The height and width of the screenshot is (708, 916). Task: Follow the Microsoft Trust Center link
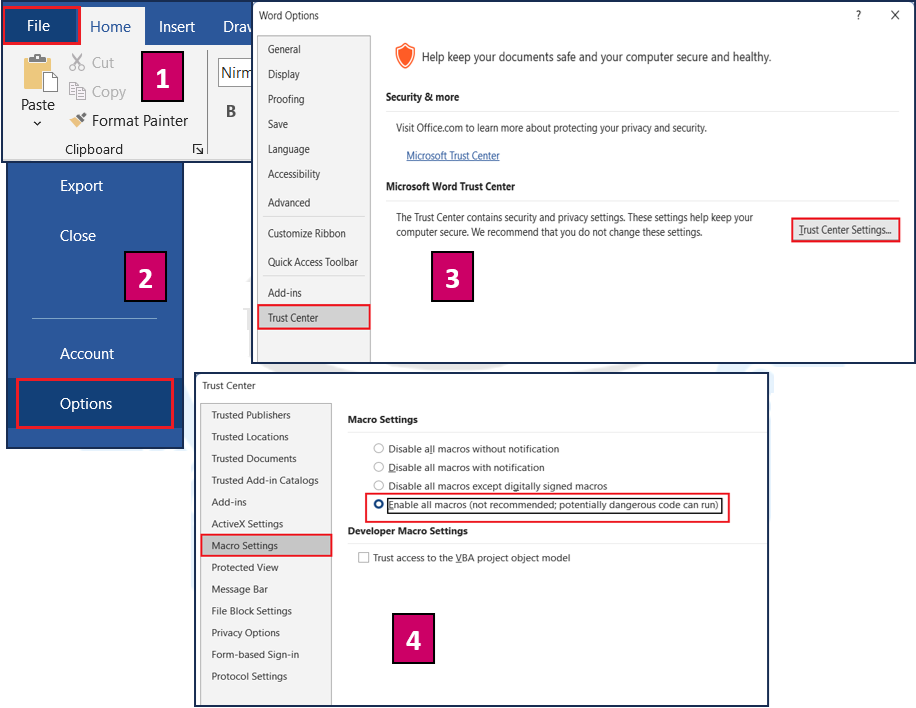pos(453,156)
